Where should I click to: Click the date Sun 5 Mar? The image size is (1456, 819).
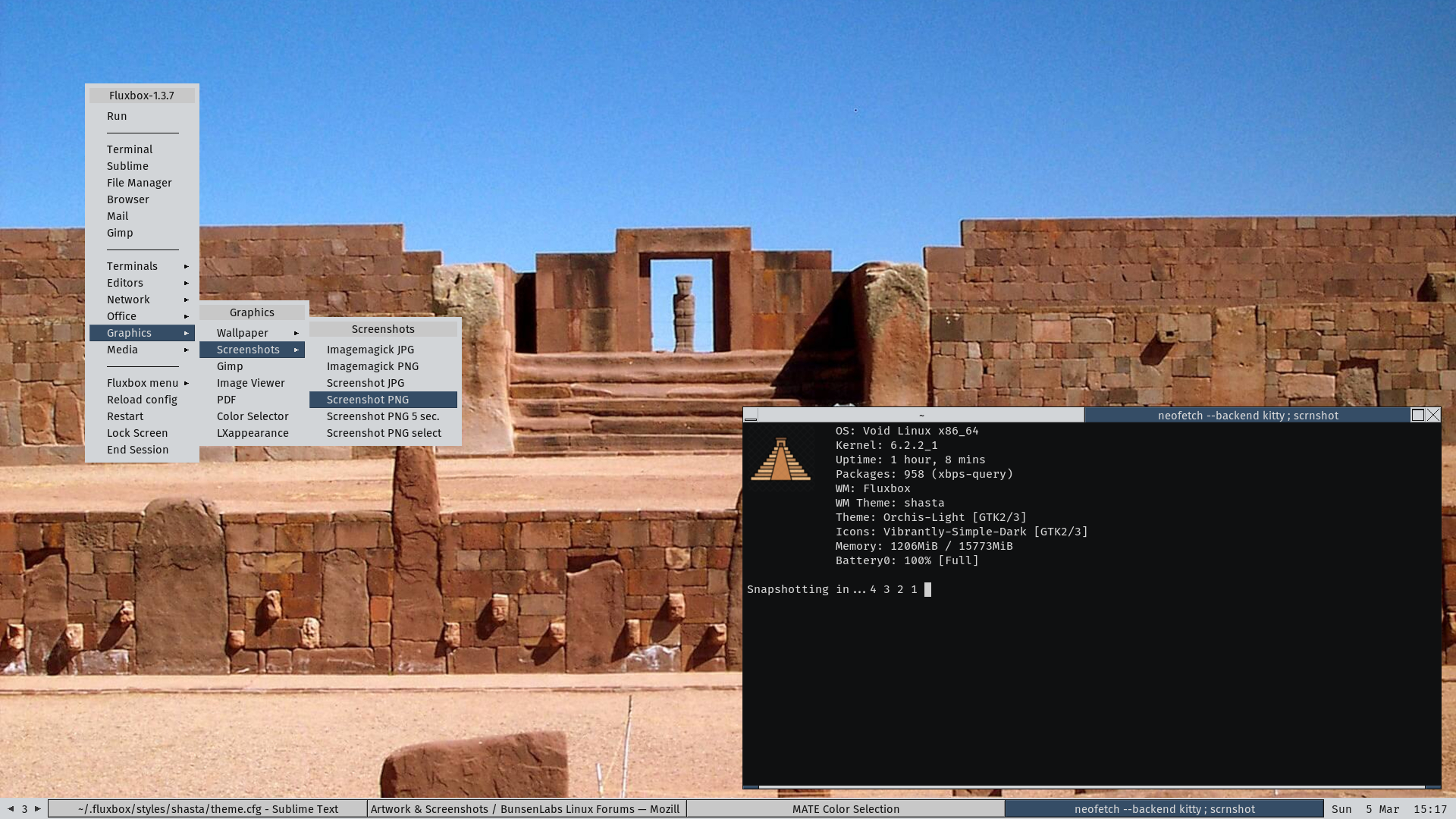(x=1365, y=809)
